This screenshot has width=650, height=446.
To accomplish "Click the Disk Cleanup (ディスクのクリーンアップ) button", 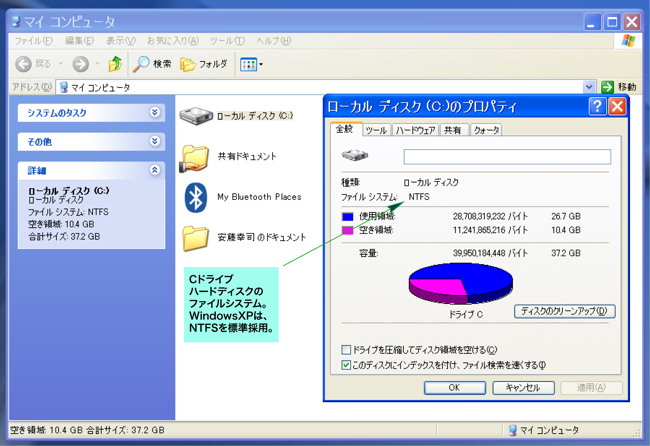I will (x=564, y=311).
